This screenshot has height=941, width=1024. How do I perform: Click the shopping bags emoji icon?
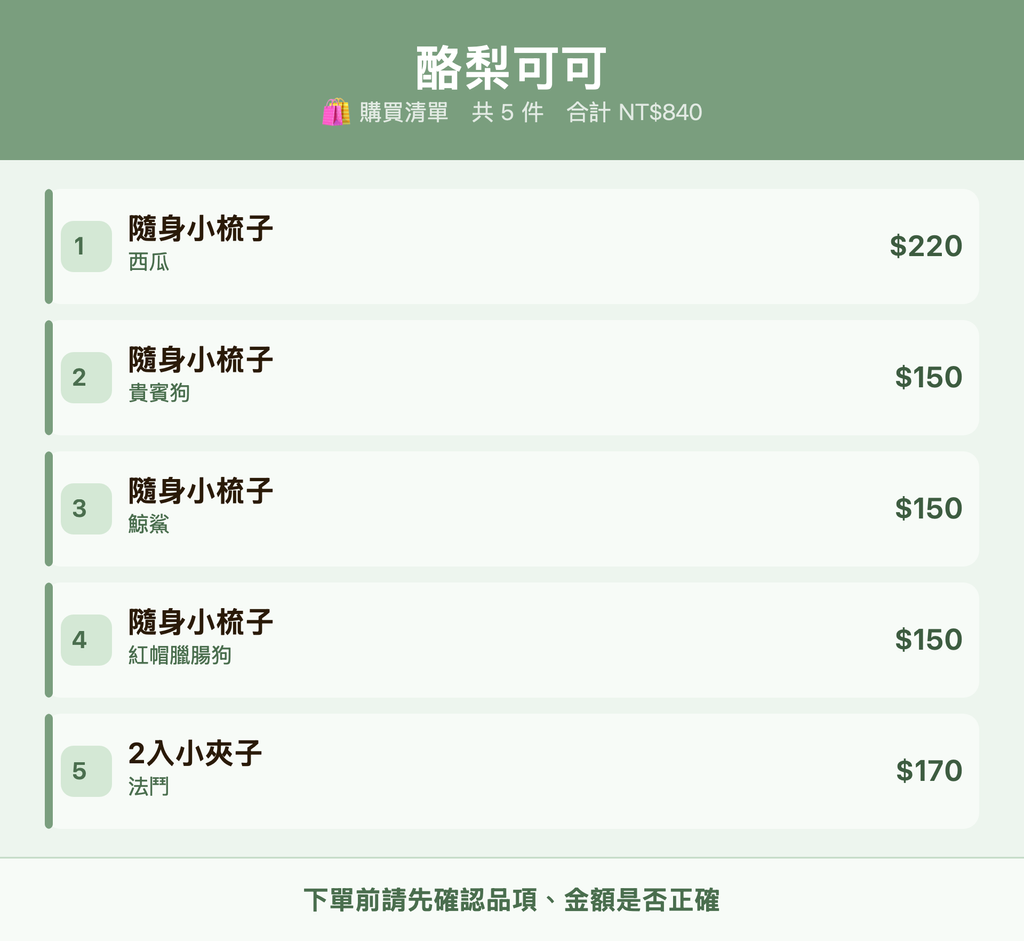tap(336, 112)
